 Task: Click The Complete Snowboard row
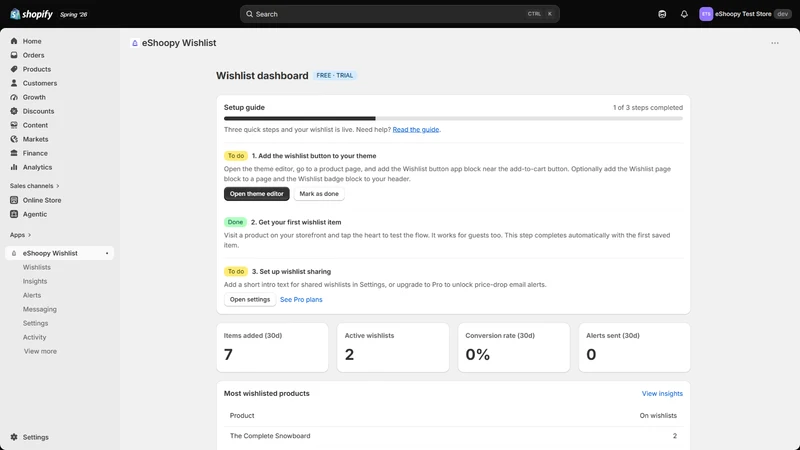pos(453,436)
